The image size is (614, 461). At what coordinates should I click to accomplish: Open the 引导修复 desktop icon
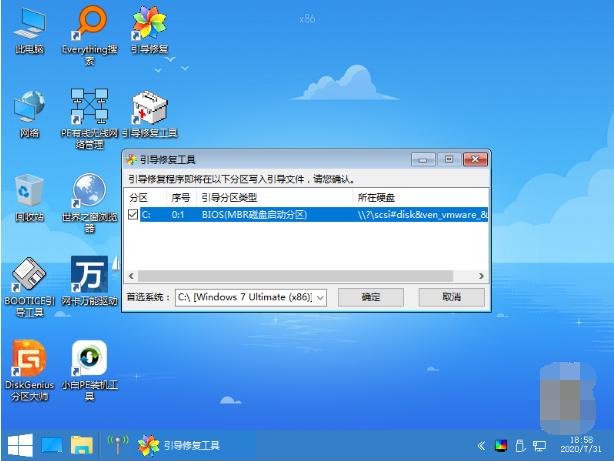(150, 24)
